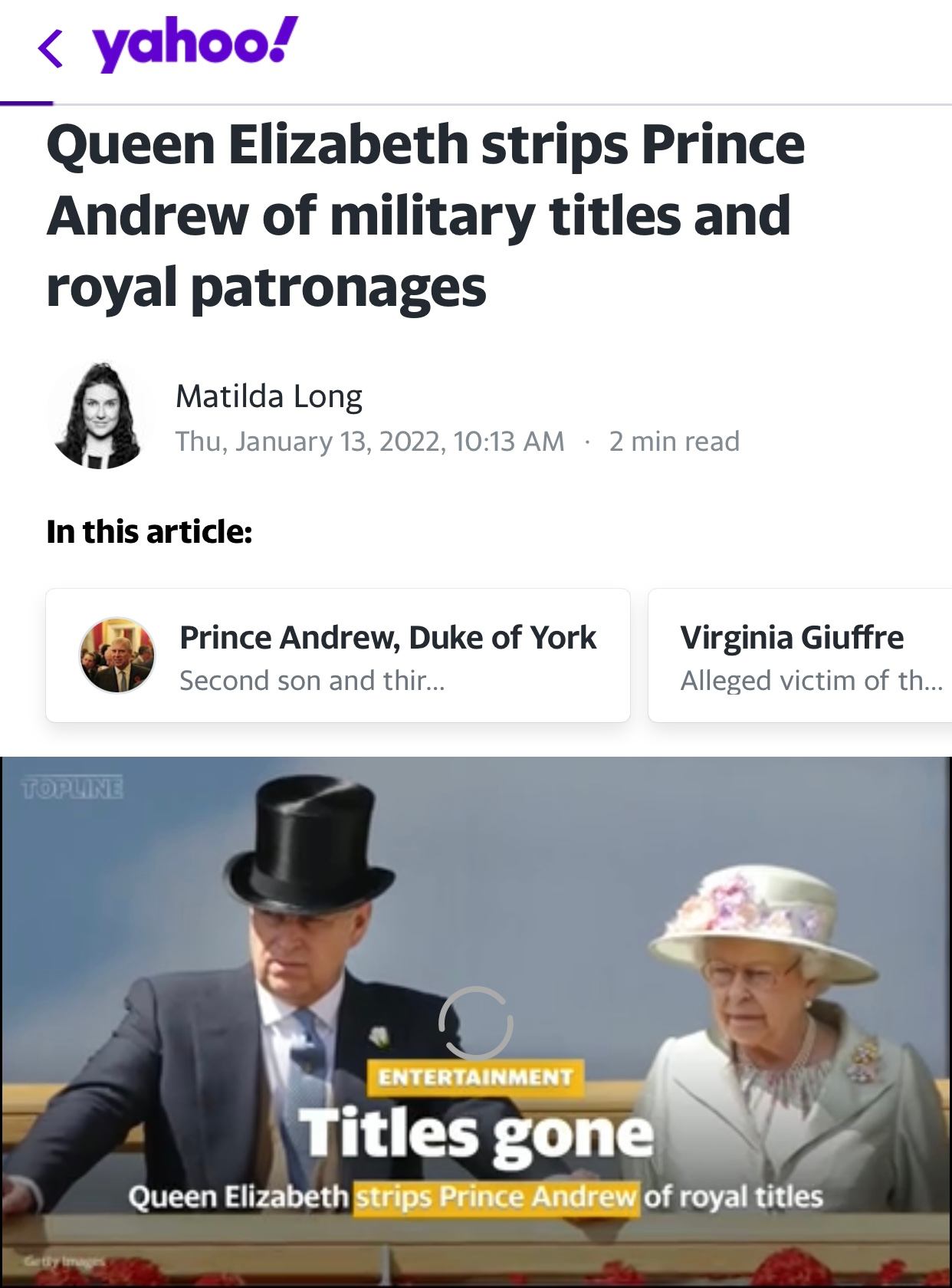Tap 'Alleged victim of th...' description text
Screen dimensions: 952x1288
coord(812,680)
